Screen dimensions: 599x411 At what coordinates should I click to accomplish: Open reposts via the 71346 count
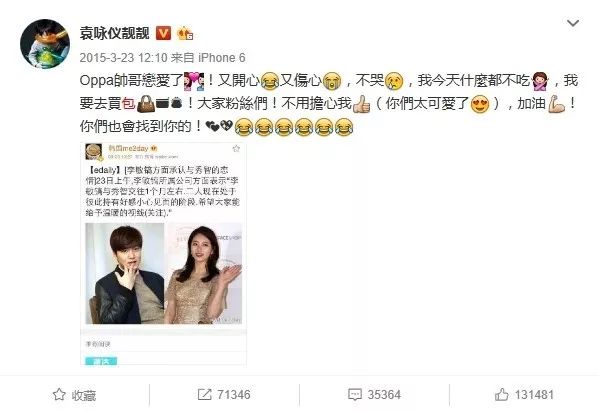(x=234, y=395)
